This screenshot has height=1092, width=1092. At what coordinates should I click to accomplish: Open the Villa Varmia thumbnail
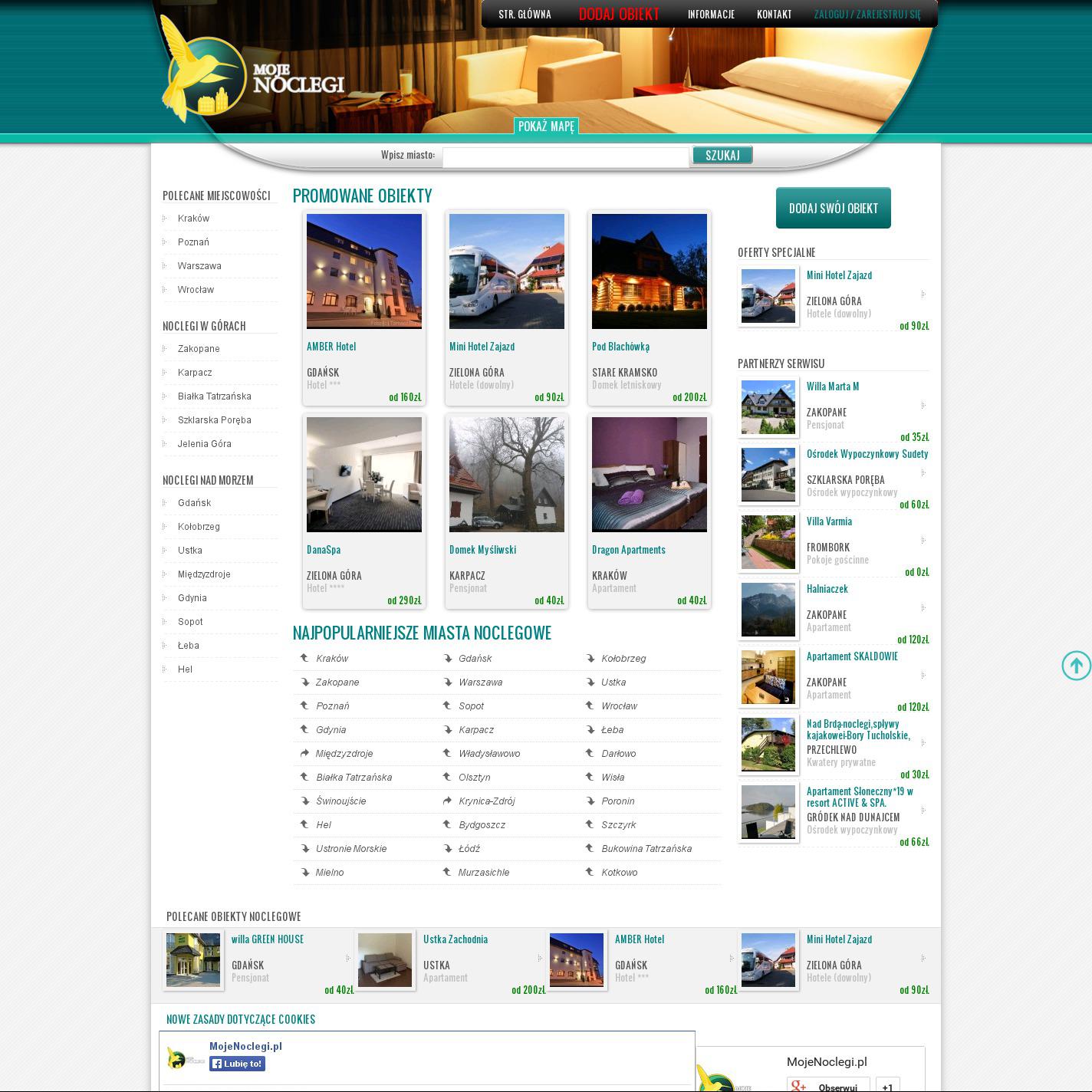click(x=768, y=542)
